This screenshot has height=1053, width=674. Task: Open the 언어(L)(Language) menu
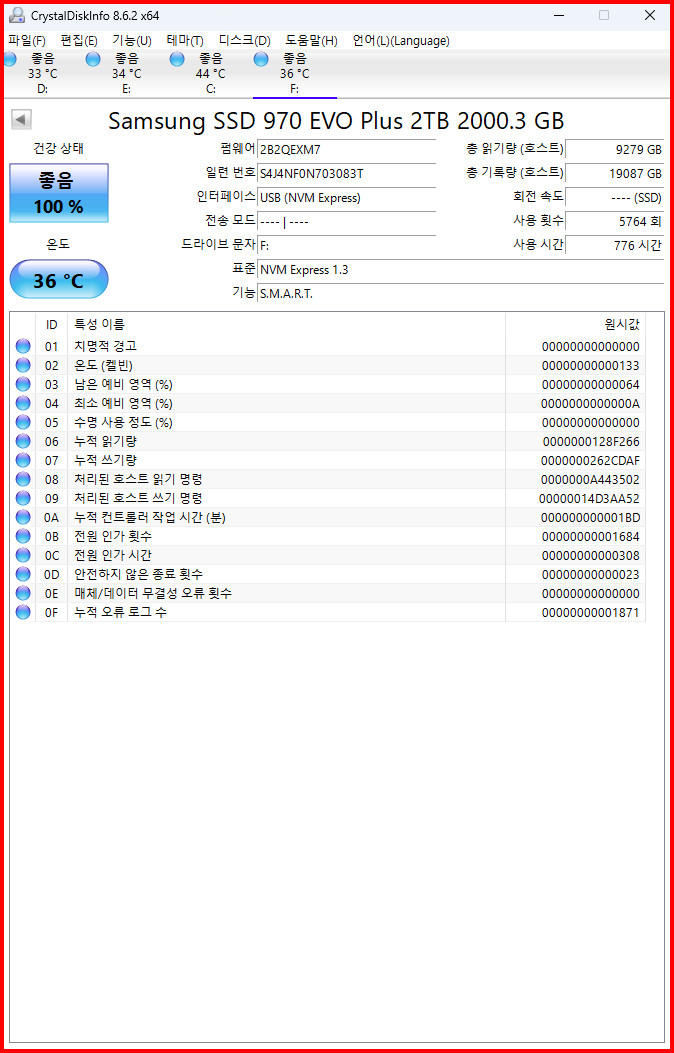pyautogui.click(x=401, y=40)
